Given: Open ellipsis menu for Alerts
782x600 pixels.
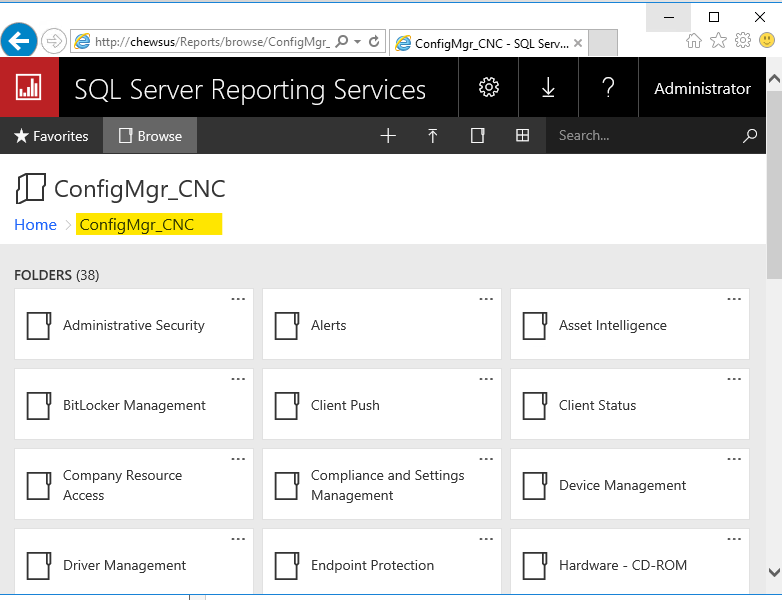Looking at the screenshot, I should 486,299.
